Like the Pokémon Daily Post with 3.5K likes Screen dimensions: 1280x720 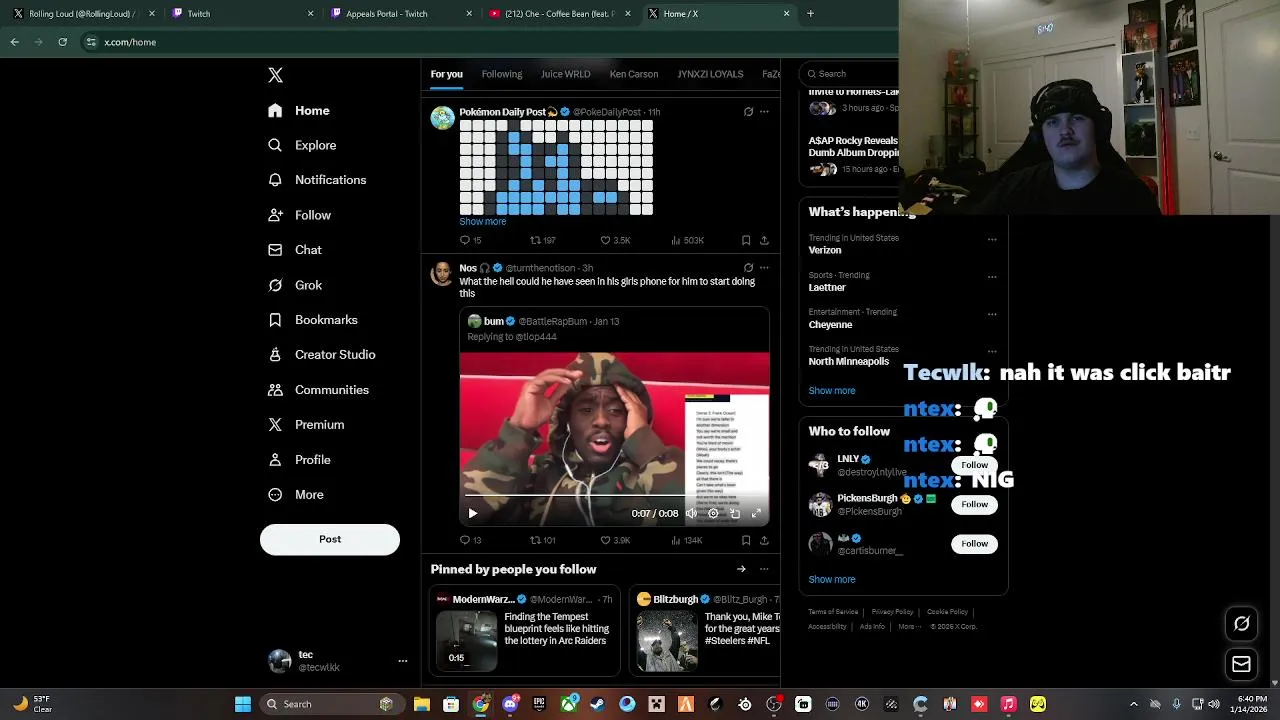point(615,240)
